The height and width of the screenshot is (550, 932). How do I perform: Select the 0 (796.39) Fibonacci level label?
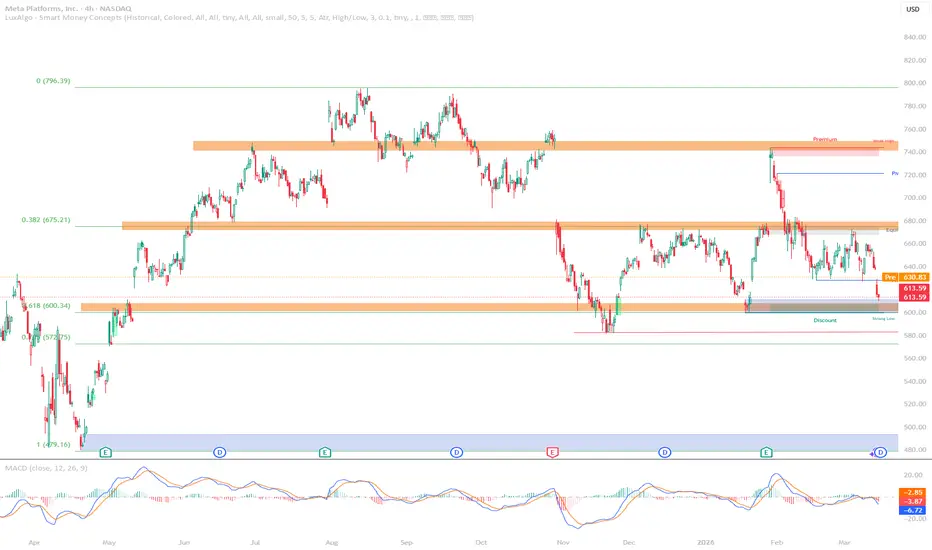coord(53,81)
